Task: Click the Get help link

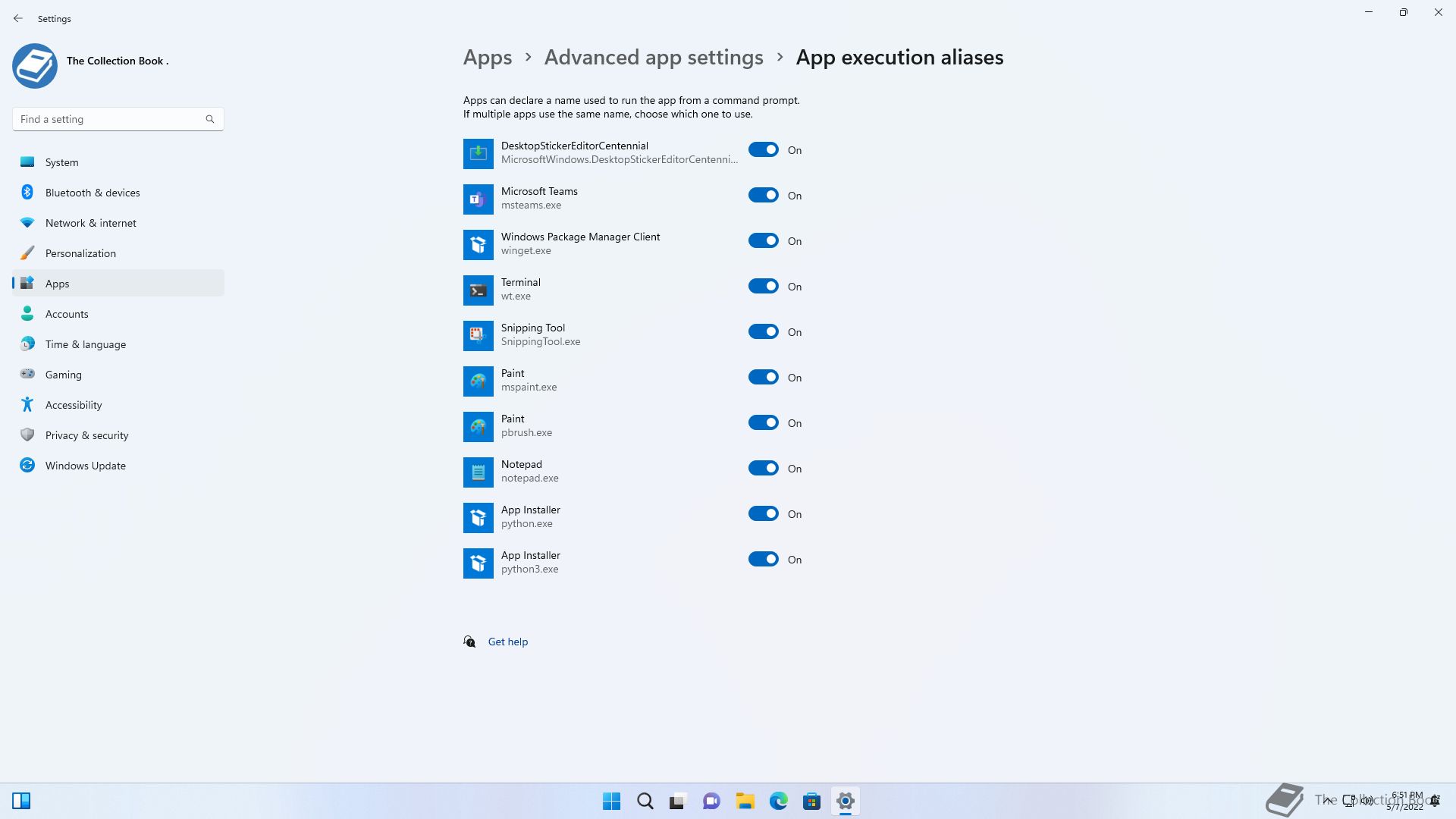Action: [x=507, y=642]
